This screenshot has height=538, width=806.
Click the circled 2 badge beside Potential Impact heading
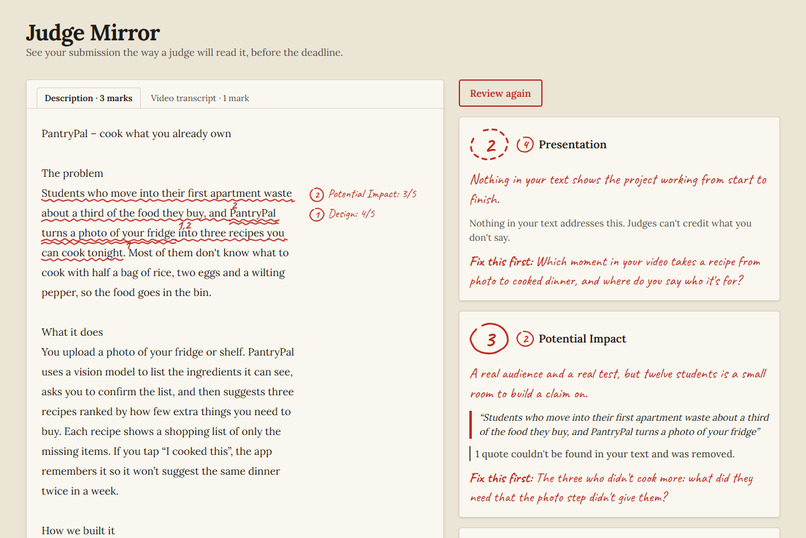tap(525, 339)
